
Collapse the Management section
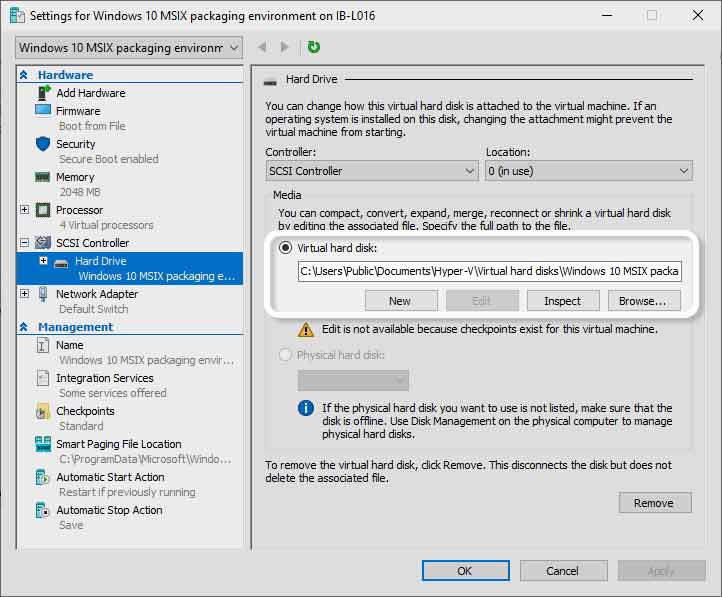point(23,327)
